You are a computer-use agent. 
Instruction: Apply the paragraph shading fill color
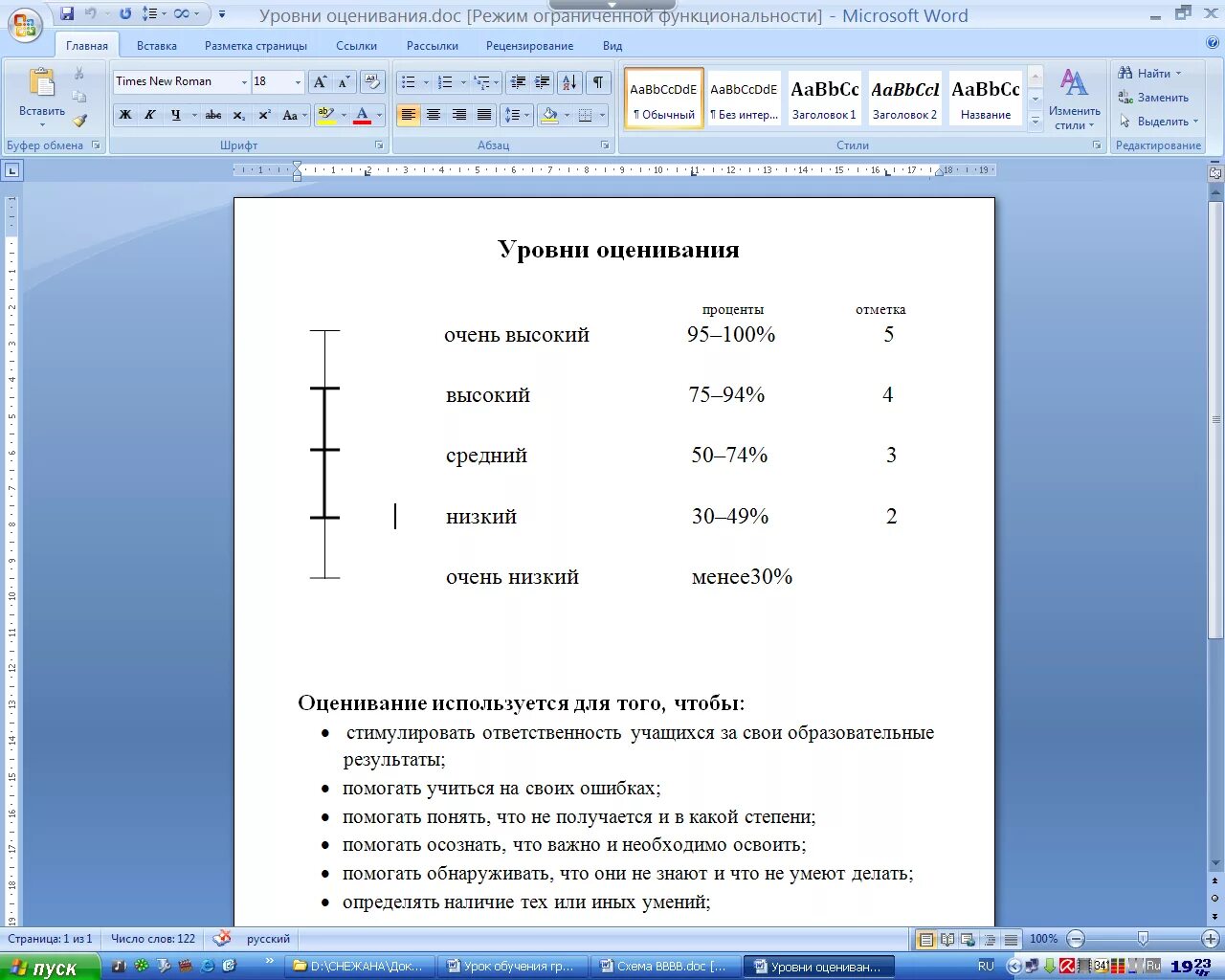point(549,115)
